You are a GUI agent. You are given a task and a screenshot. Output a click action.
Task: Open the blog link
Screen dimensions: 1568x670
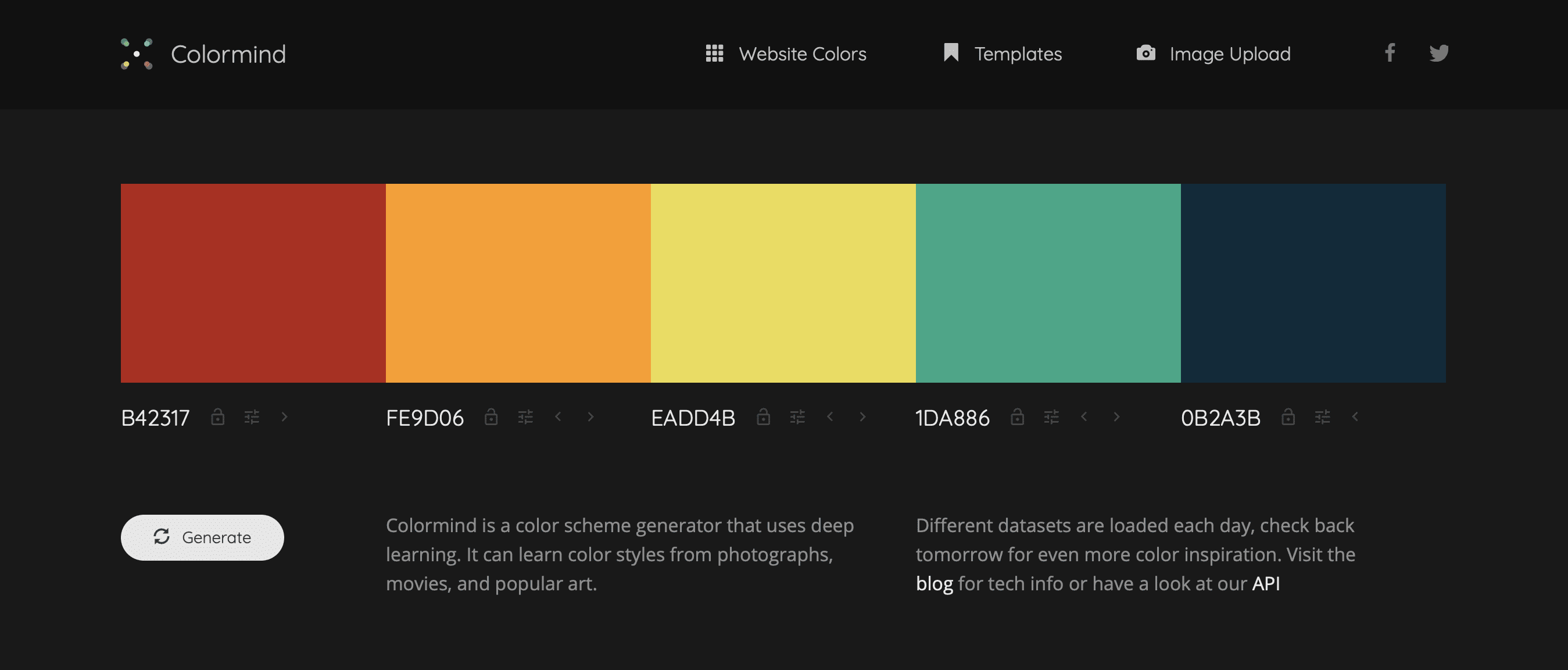[x=934, y=583]
